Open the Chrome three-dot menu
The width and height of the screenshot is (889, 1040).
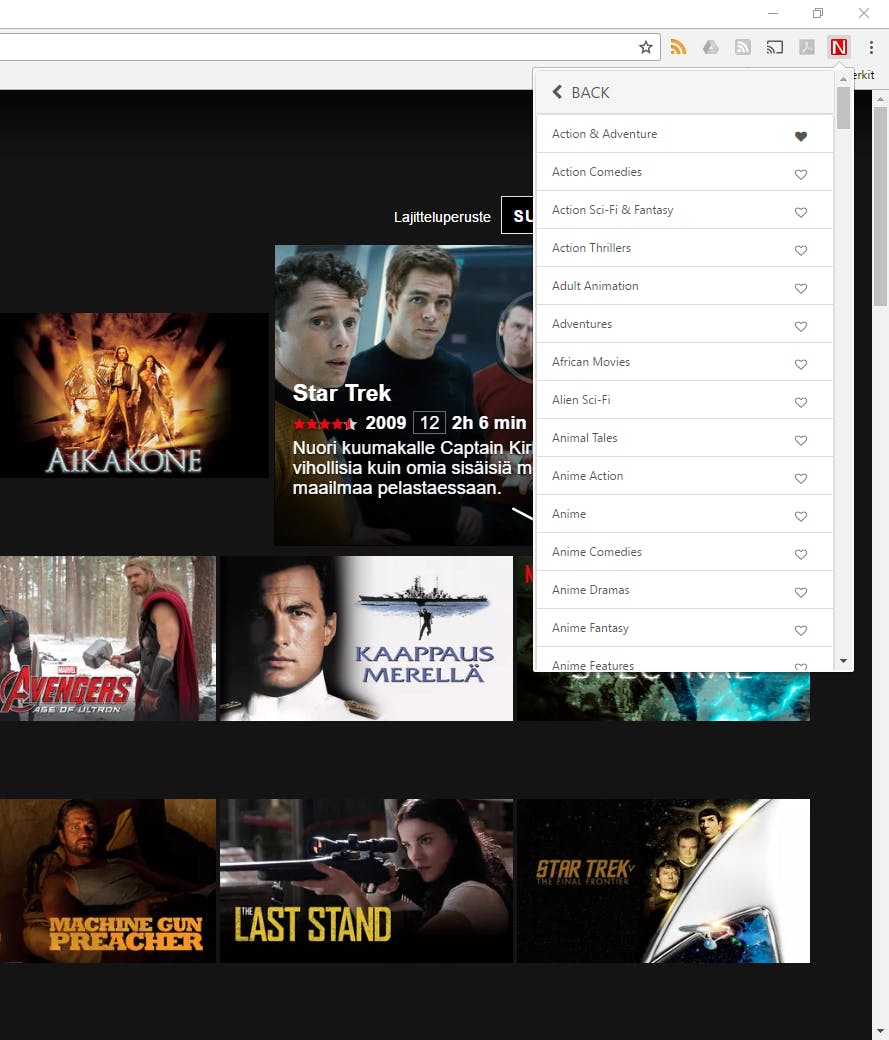871,47
